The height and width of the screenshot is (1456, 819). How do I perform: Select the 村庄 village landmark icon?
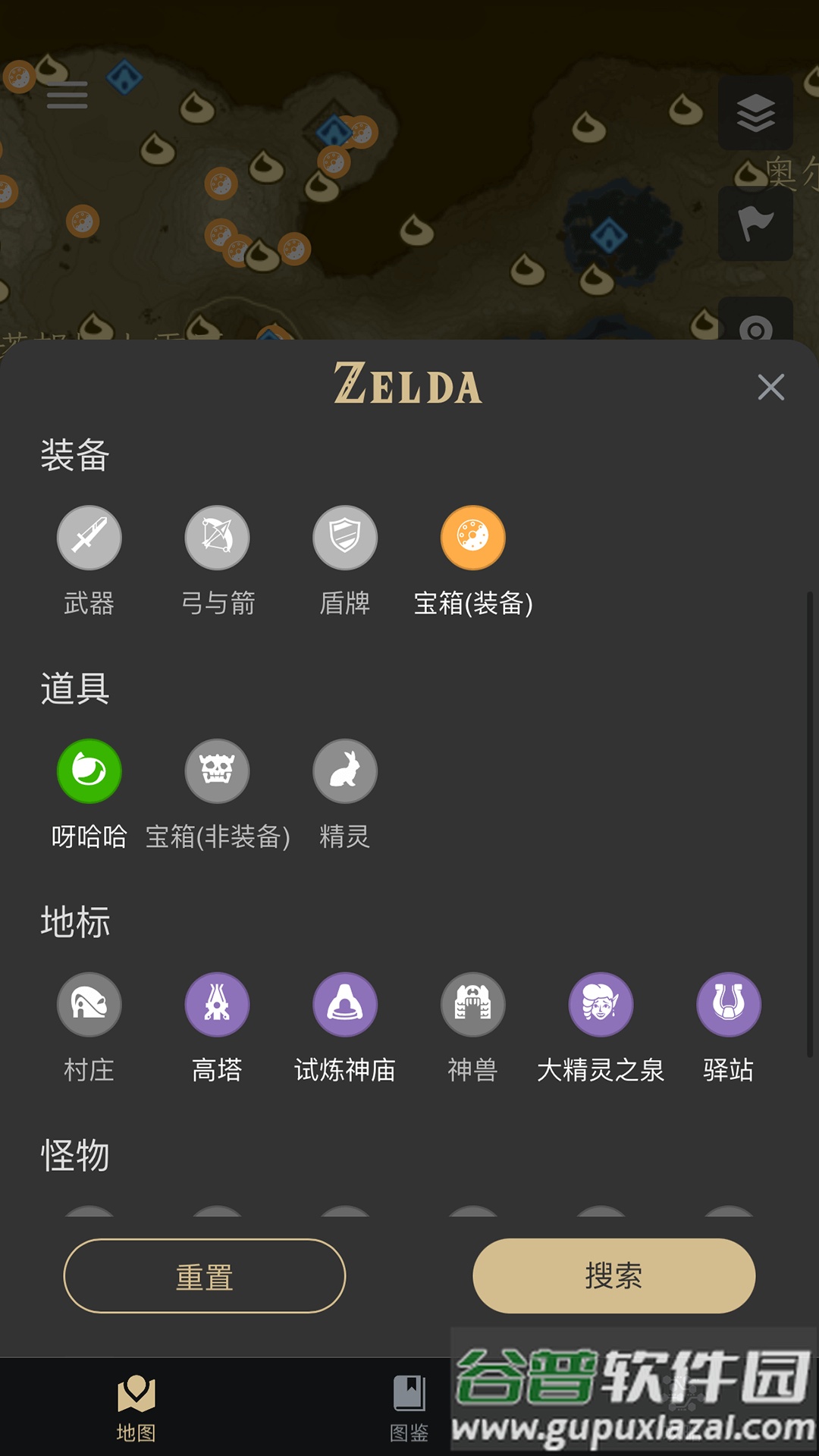tap(90, 1003)
